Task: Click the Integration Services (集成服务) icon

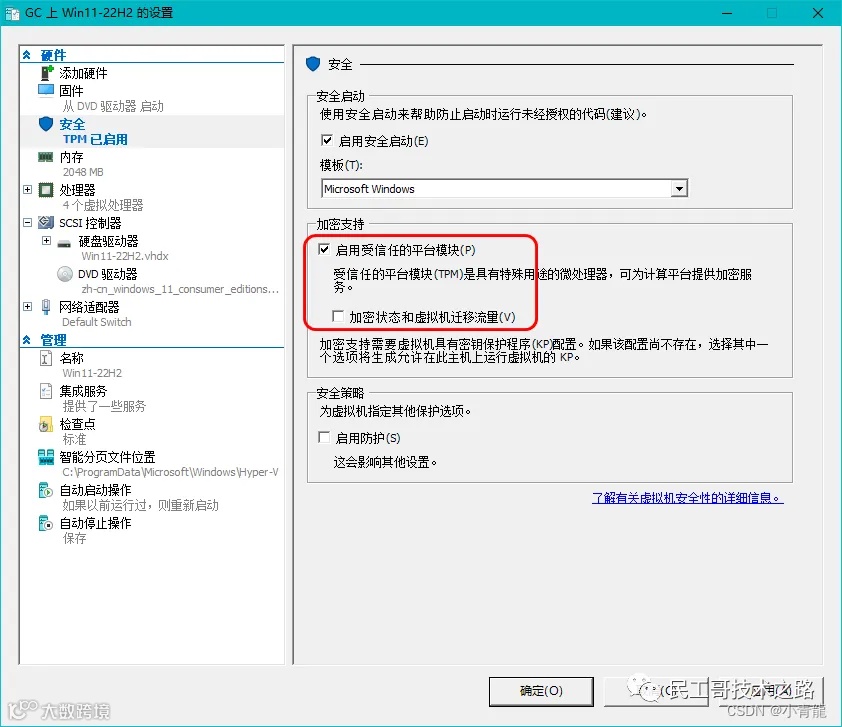Action: coord(46,391)
